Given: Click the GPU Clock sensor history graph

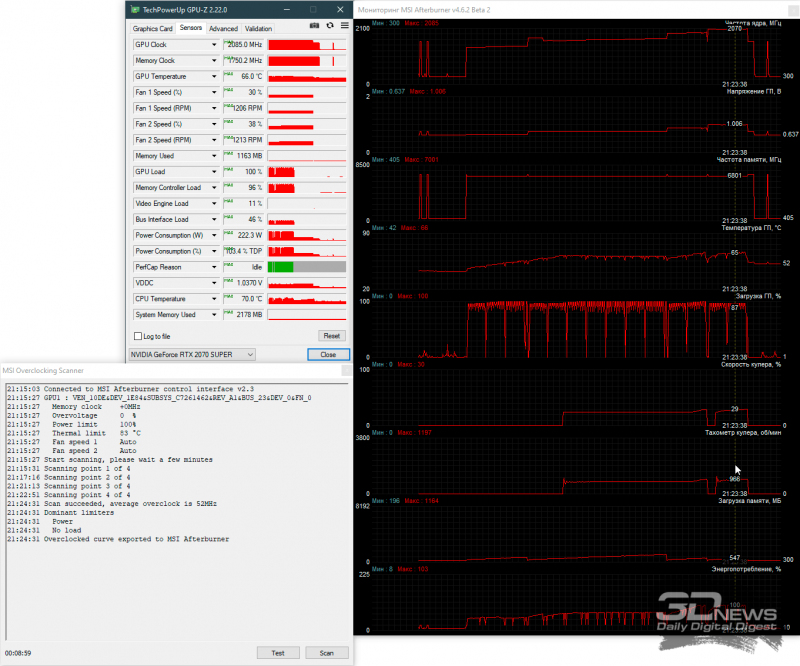Looking at the screenshot, I should pyautogui.click(x=307, y=45).
